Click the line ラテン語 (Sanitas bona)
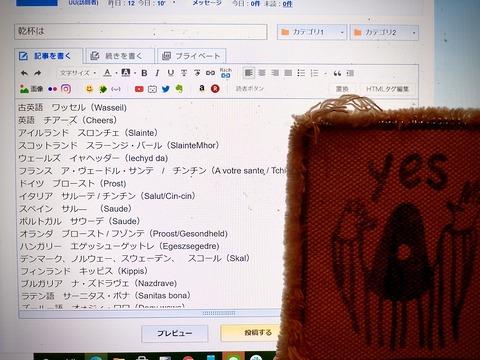This screenshot has height=360, width=480. 106,296
